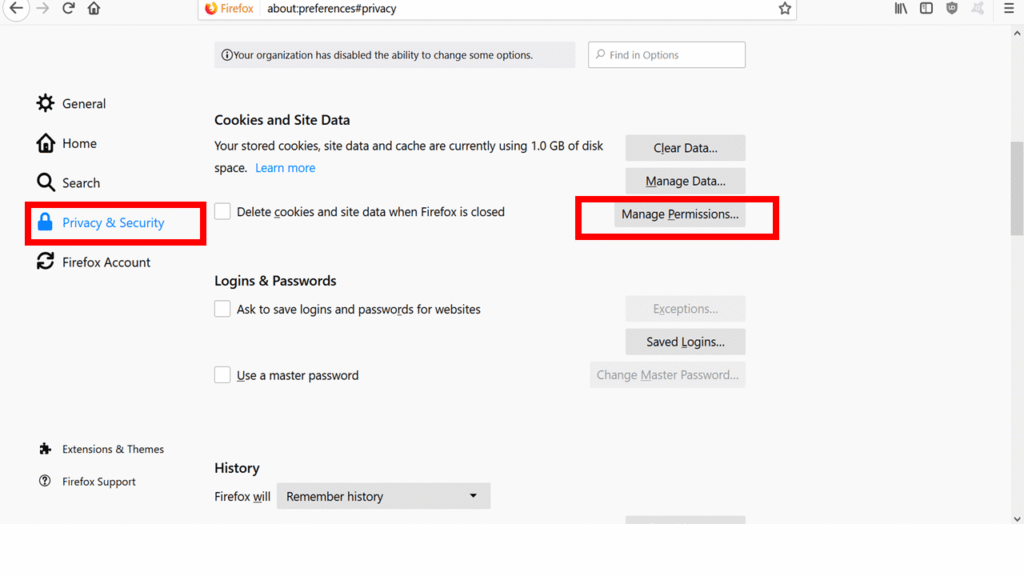
Task: Open the Library toolbar icon
Action: pyautogui.click(x=901, y=9)
